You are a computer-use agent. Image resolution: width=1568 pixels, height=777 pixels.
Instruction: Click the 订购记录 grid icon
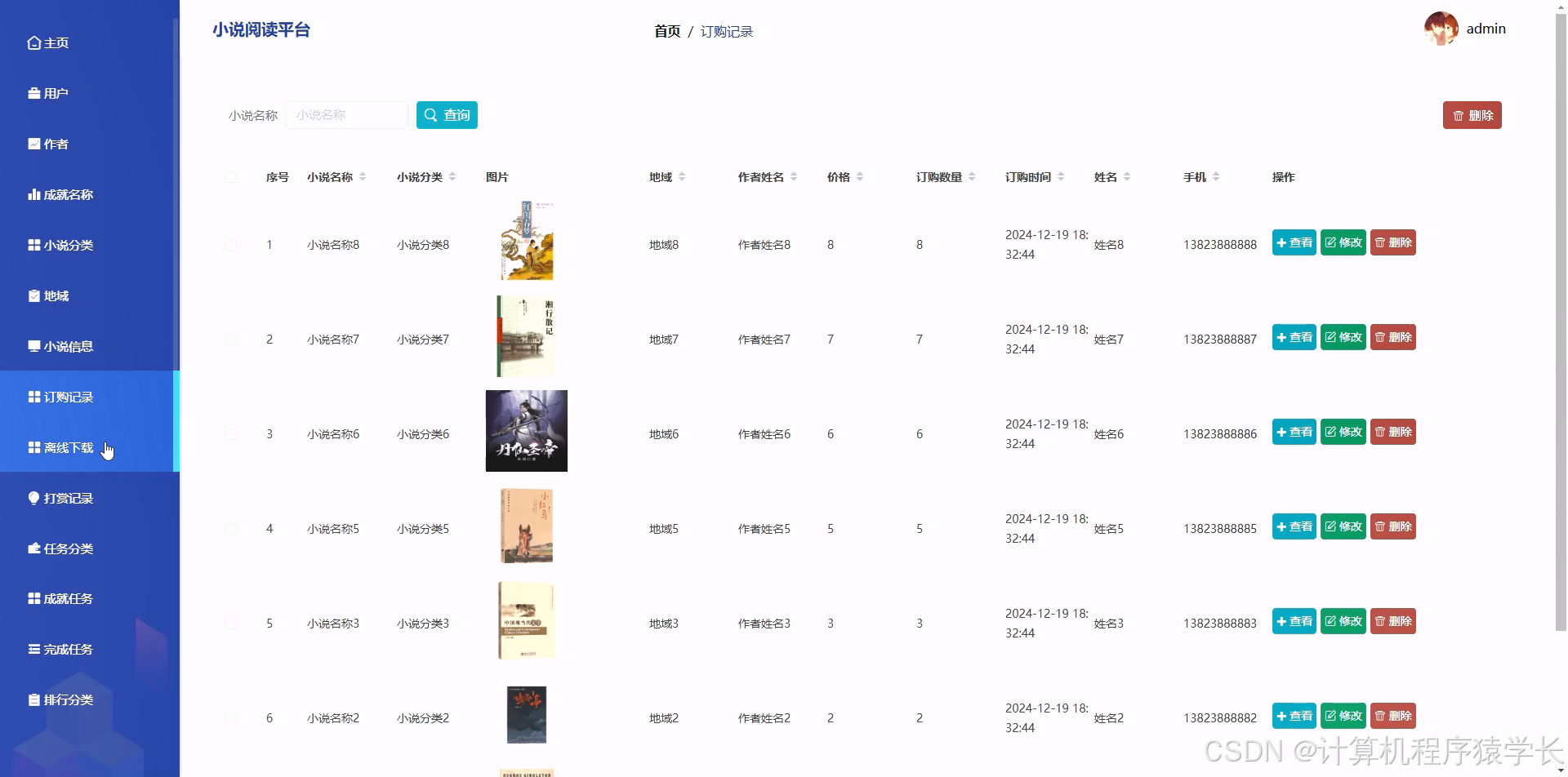click(33, 397)
